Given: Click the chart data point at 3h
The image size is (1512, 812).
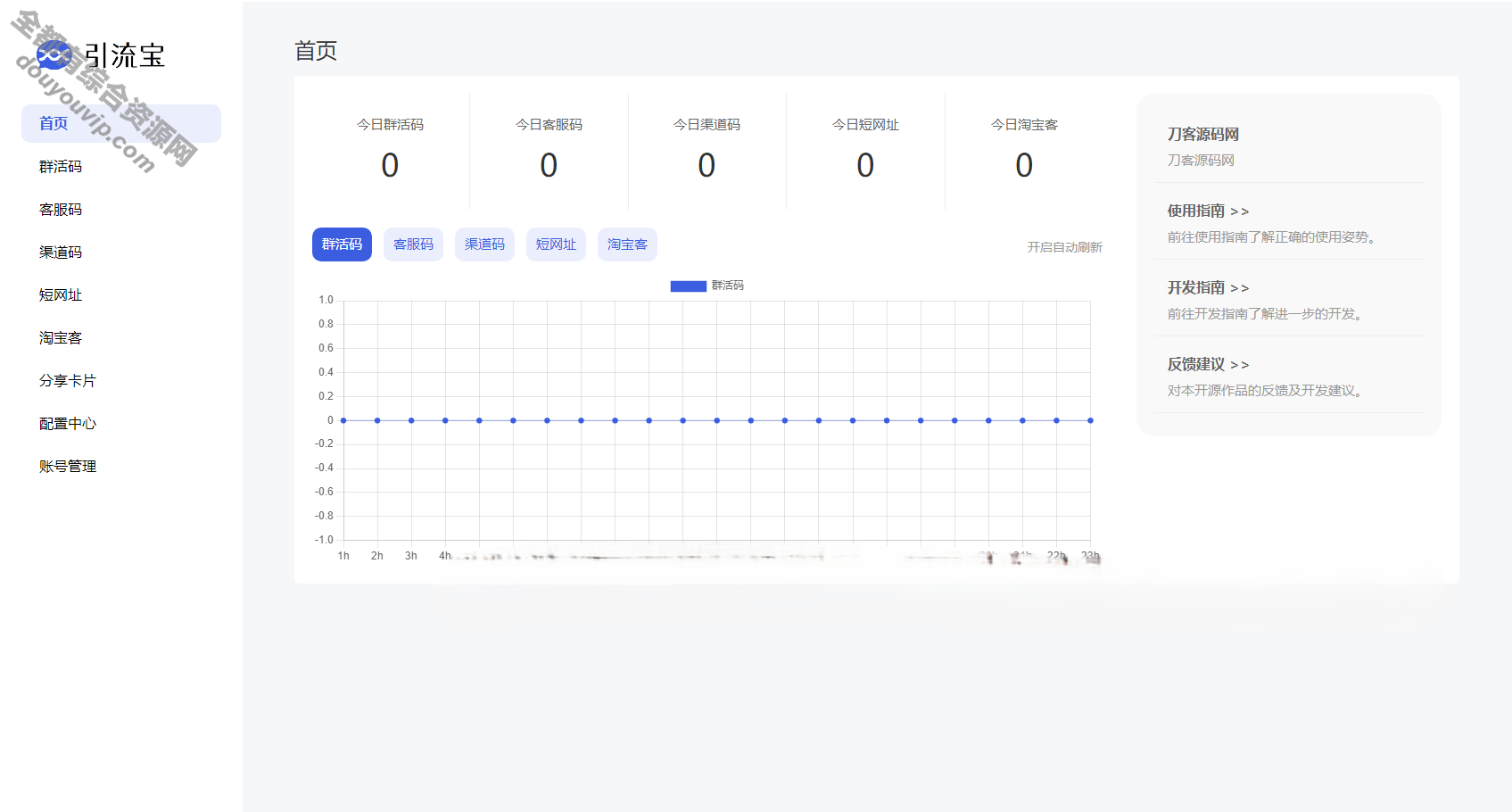Looking at the screenshot, I should [x=411, y=420].
